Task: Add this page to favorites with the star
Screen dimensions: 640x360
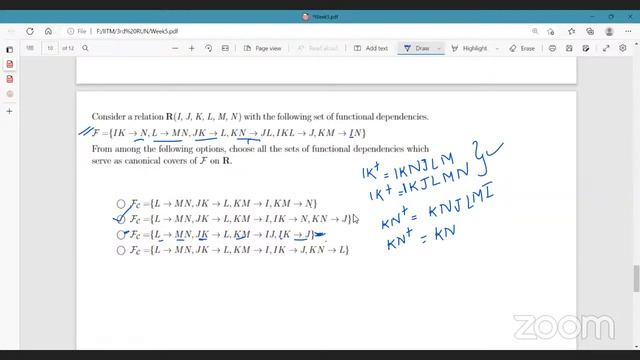Action: coord(571,31)
